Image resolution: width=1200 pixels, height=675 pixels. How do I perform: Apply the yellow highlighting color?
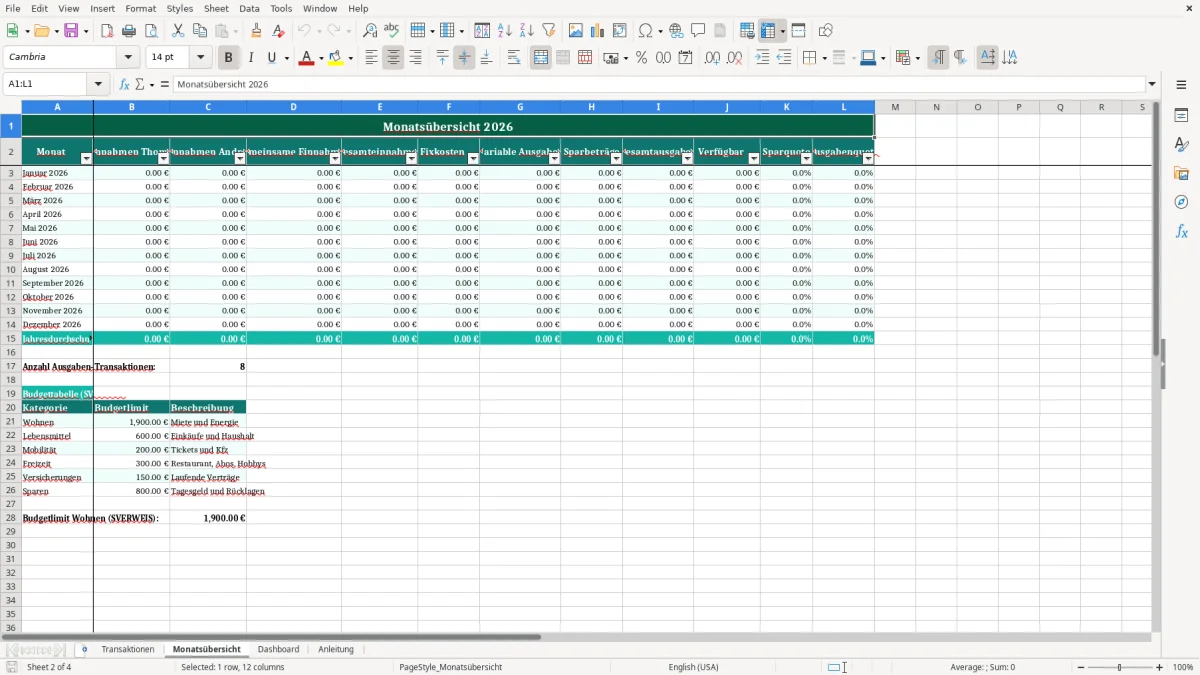coord(336,58)
